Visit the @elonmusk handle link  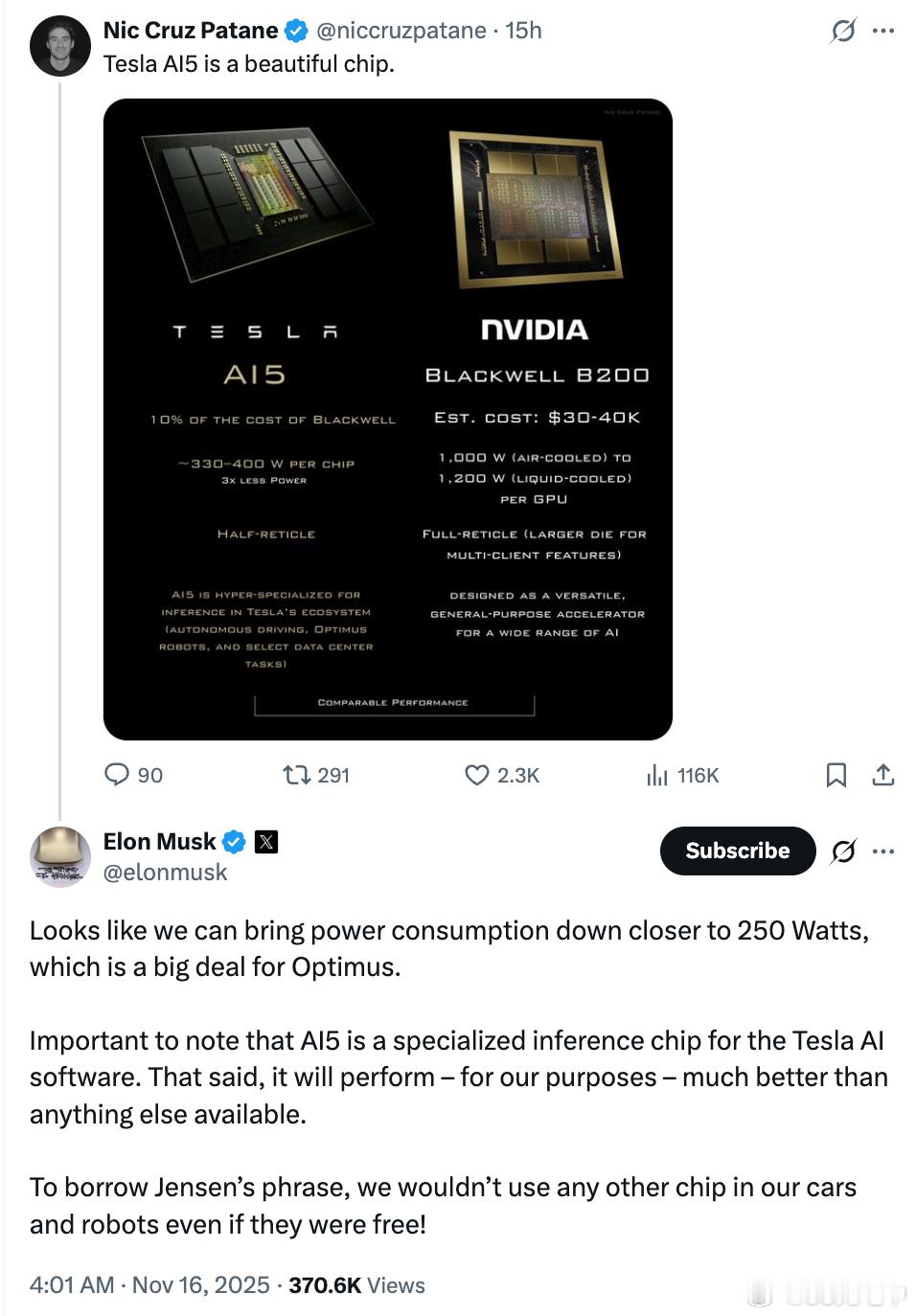(x=165, y=873)
